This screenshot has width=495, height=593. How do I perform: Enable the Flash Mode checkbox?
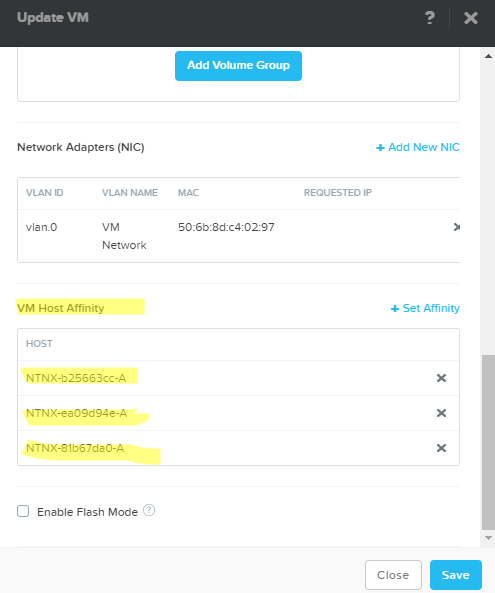coord(23,511)
